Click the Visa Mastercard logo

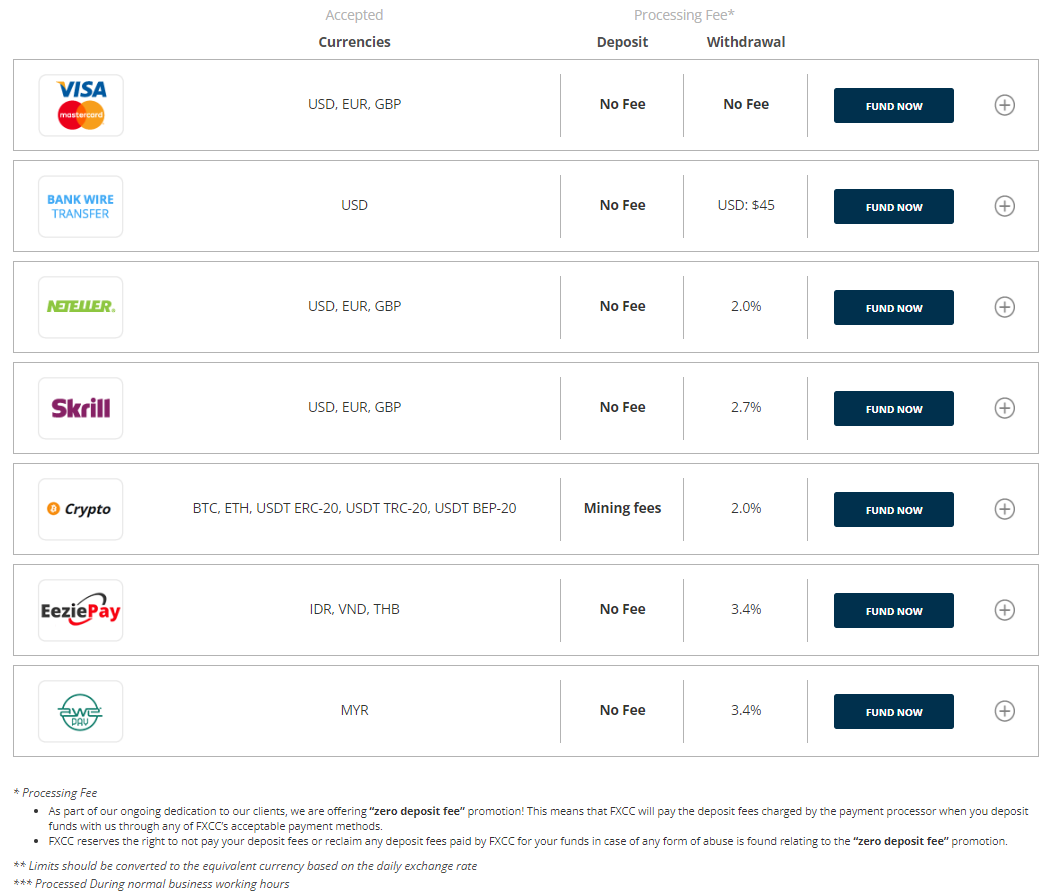click(x=81, y=105)
